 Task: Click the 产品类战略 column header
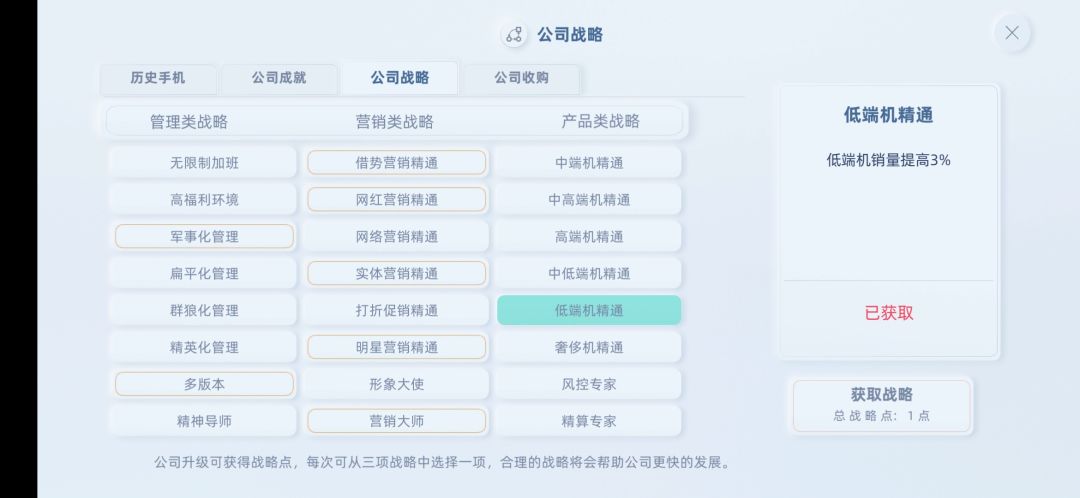click(x=600, y=122)
